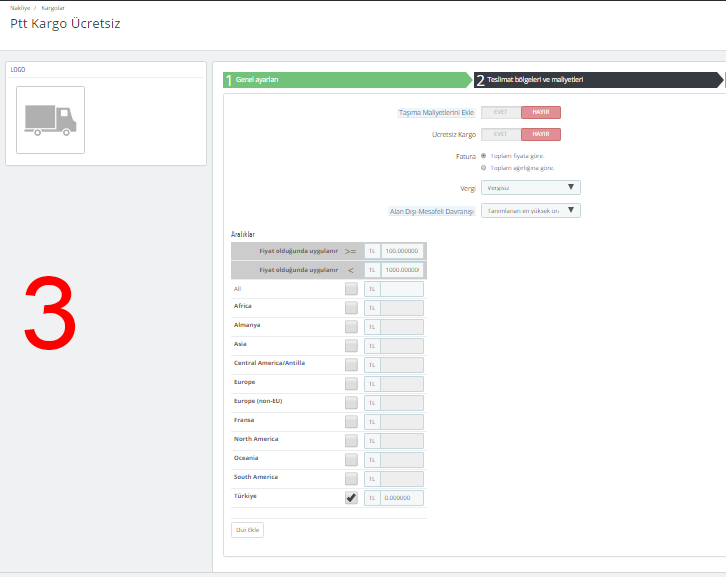Click the Taşıma Maliyetlerini Ekle label
726x577 pixels.
coord(436,113)
